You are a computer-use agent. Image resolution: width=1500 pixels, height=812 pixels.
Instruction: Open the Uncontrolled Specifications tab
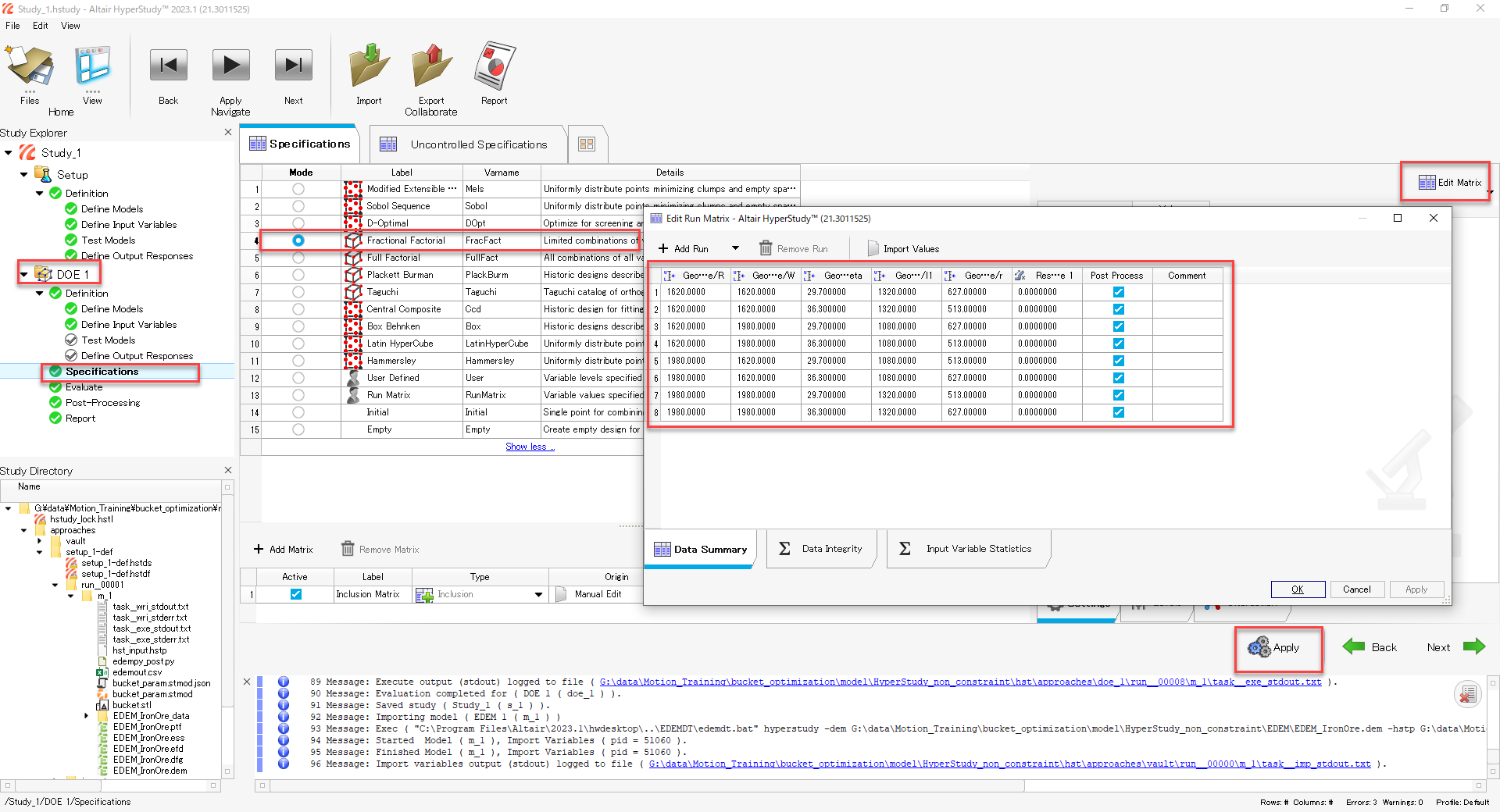click(x=468, y=144)
